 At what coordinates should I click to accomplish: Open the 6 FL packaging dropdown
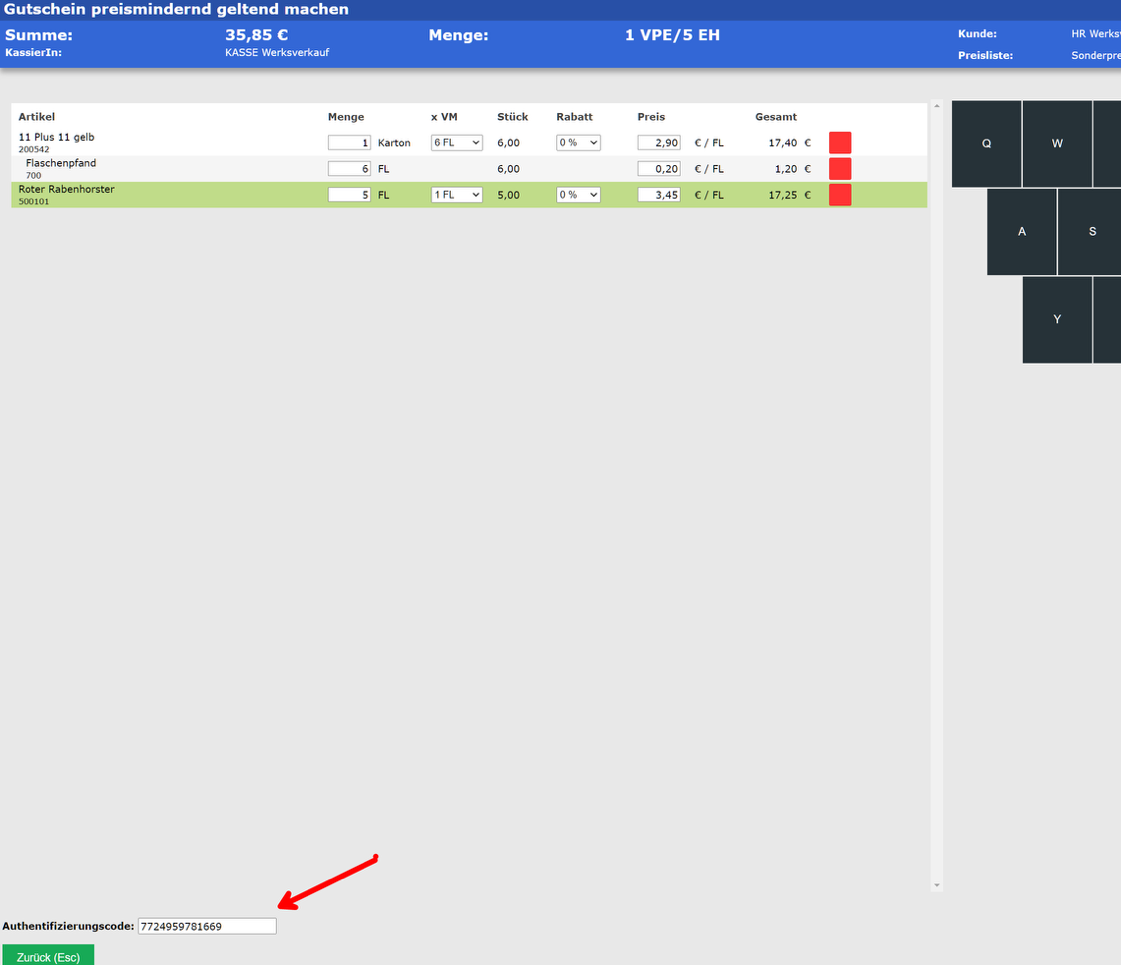point(457,143)
